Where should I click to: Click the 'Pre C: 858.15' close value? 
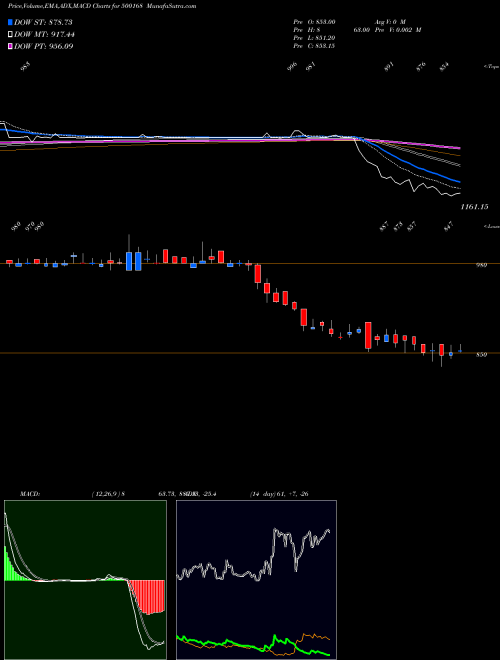click(x=314, y=46)
